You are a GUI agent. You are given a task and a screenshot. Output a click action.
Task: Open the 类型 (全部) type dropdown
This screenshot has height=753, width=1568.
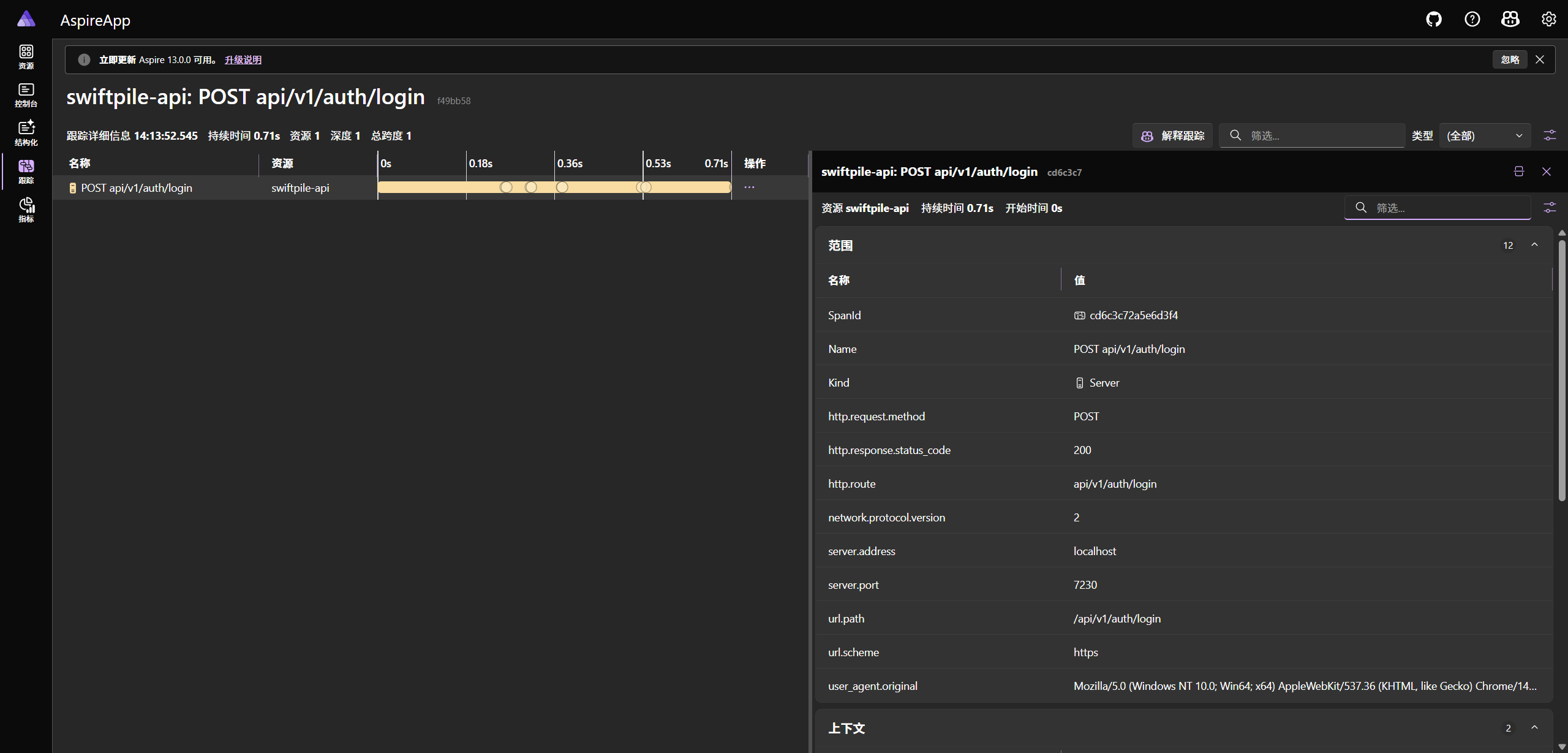pos(1484,135)
